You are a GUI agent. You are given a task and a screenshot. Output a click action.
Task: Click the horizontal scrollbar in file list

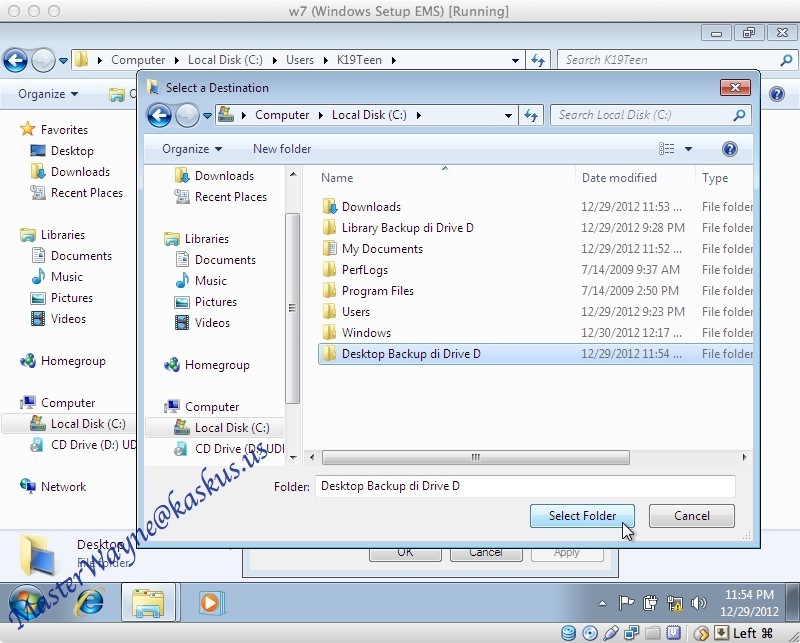click(476, 457)
